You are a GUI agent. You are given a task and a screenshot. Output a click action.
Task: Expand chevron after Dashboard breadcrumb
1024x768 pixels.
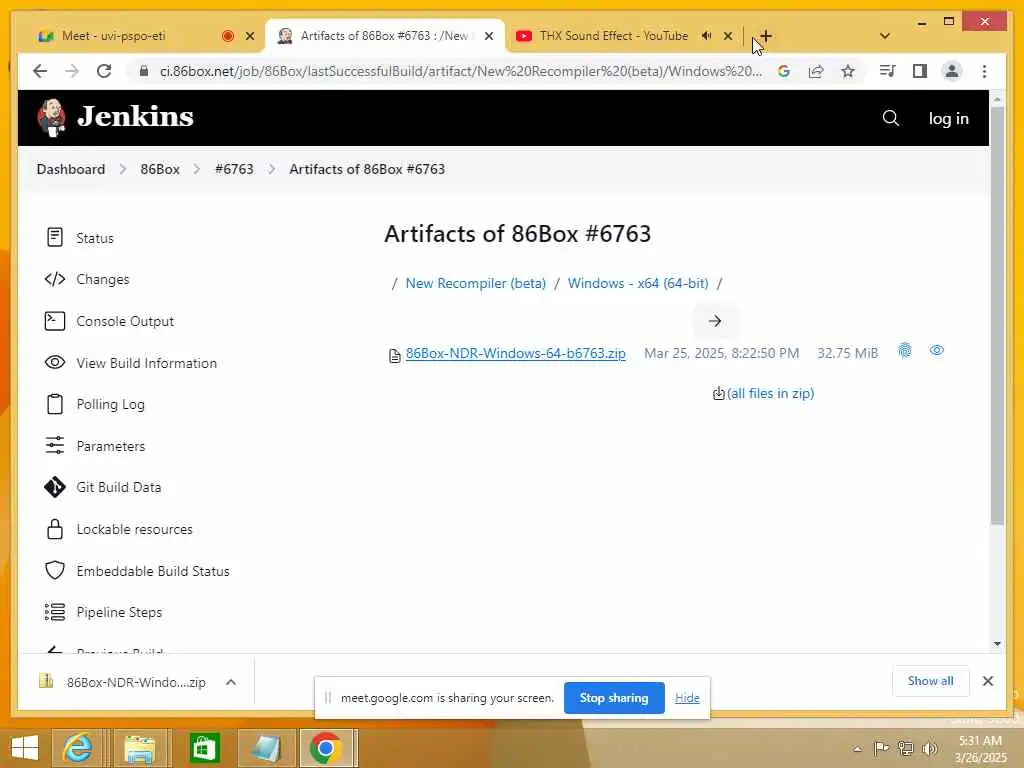coord(122,169)
